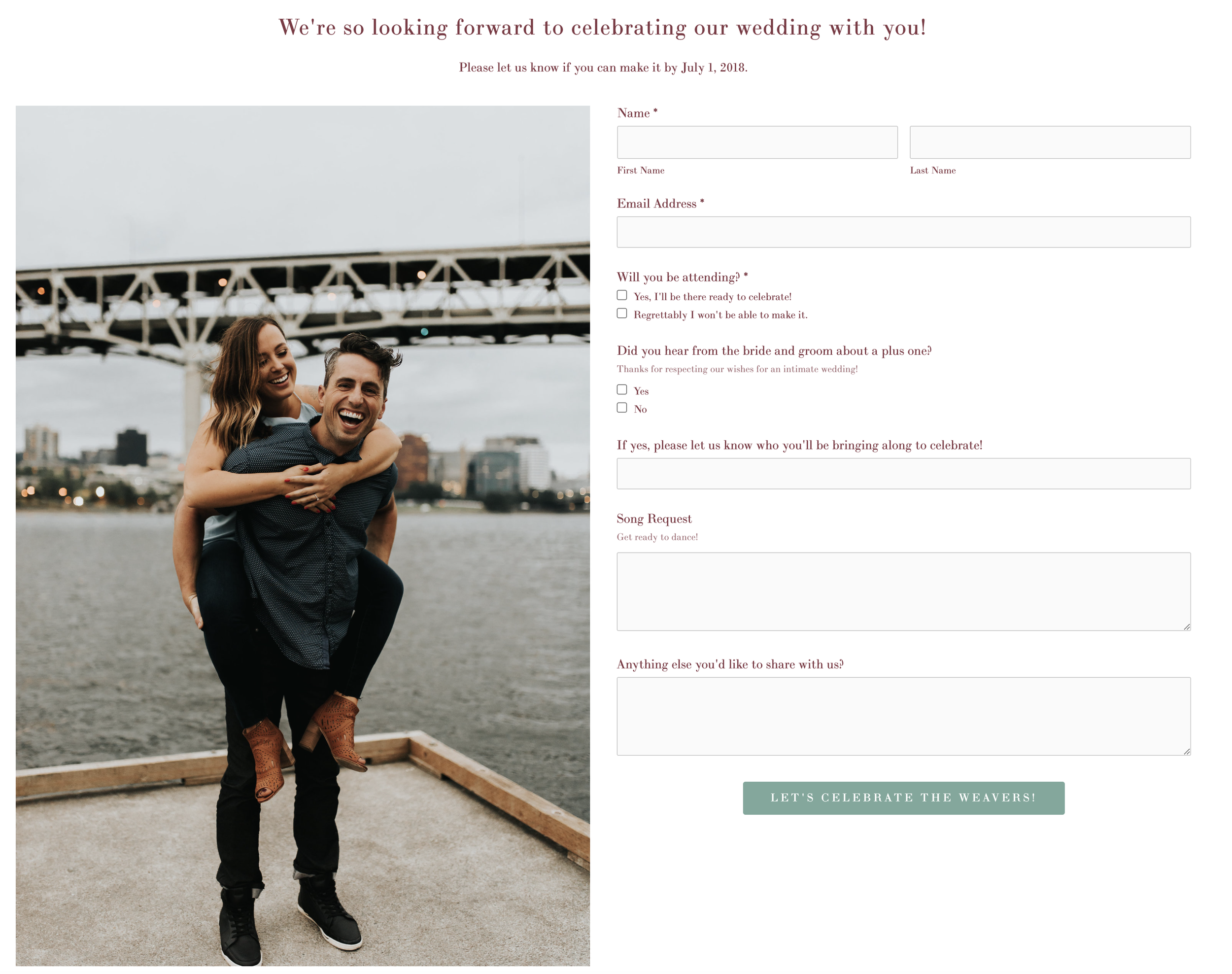
Task: Click the 'Yes, I'll be there ready to celebrate!' label
Action: [713, 297]
